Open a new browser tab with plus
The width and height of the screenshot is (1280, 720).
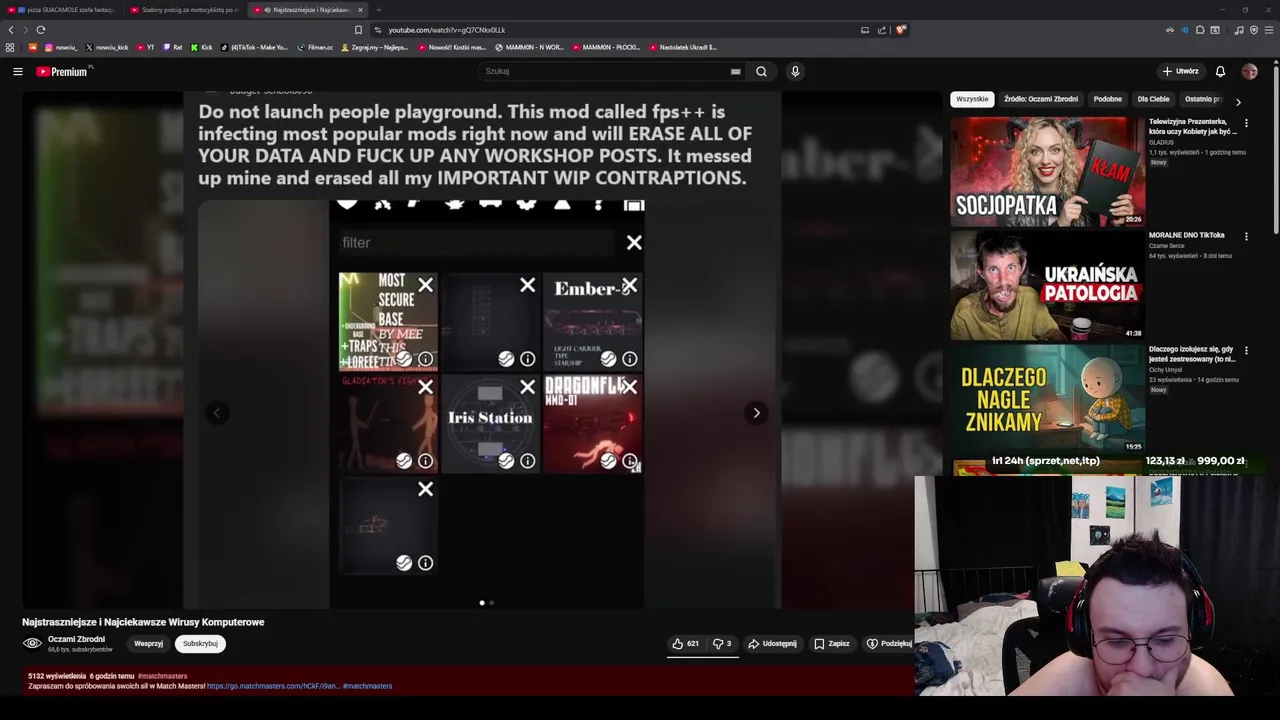point(378,10)
